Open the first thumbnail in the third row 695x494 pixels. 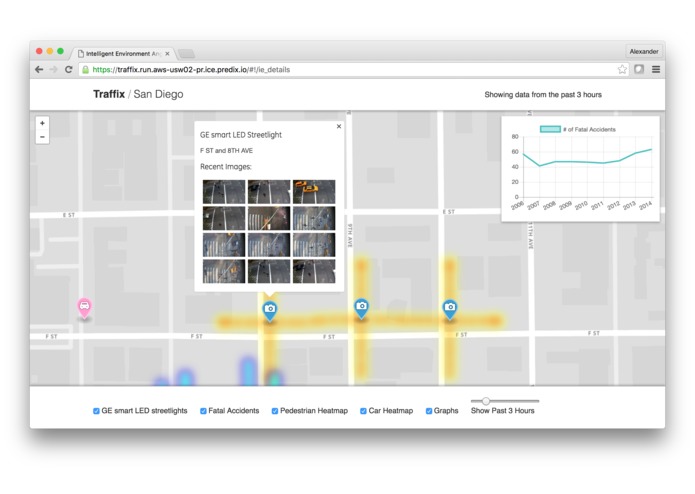(x=224, y=245)
